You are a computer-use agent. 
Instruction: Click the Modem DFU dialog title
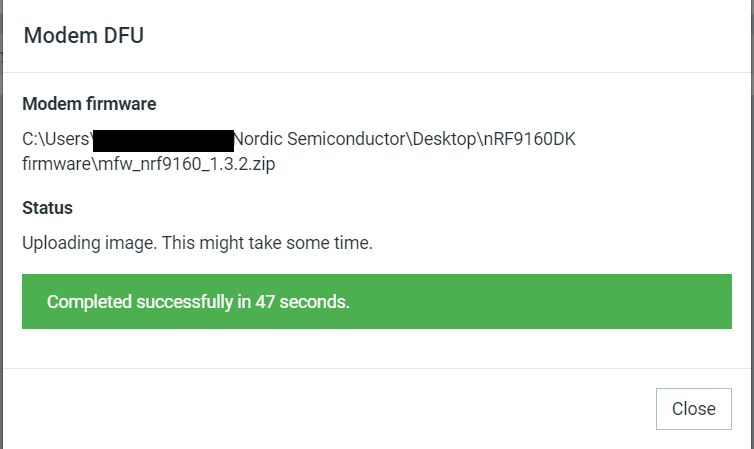[x=84, y=36]
